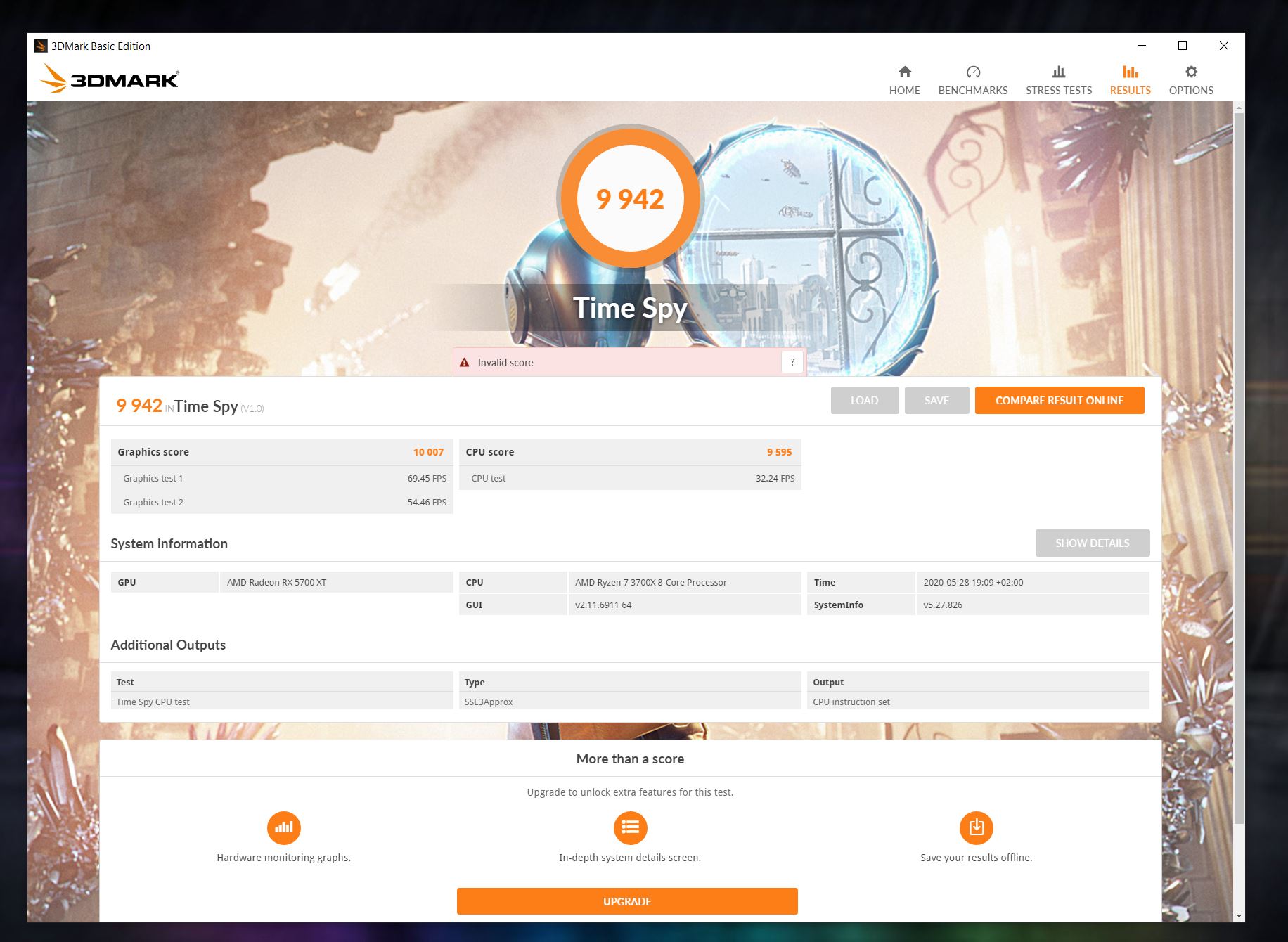
Task: Click the Stress Tests bar chart icon
Action: coord(1059,72)
